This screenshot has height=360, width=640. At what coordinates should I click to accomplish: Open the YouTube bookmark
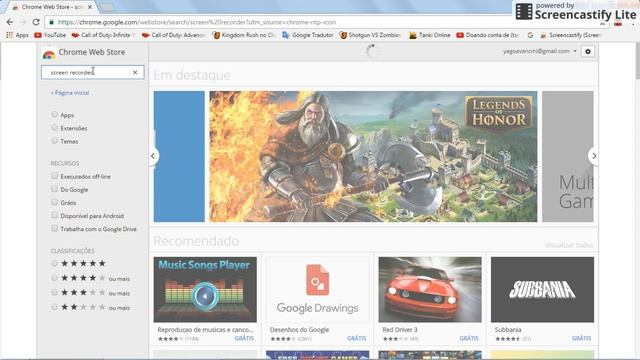pyautogui.click(x=50, y=35)
